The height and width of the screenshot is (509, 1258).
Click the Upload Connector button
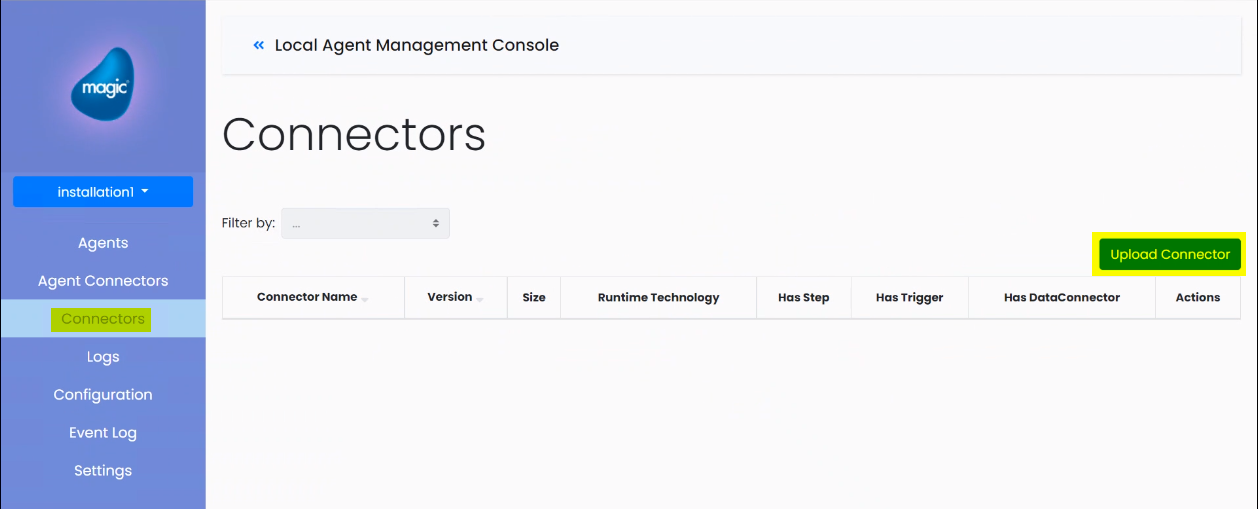click(x=1170, y=255)
